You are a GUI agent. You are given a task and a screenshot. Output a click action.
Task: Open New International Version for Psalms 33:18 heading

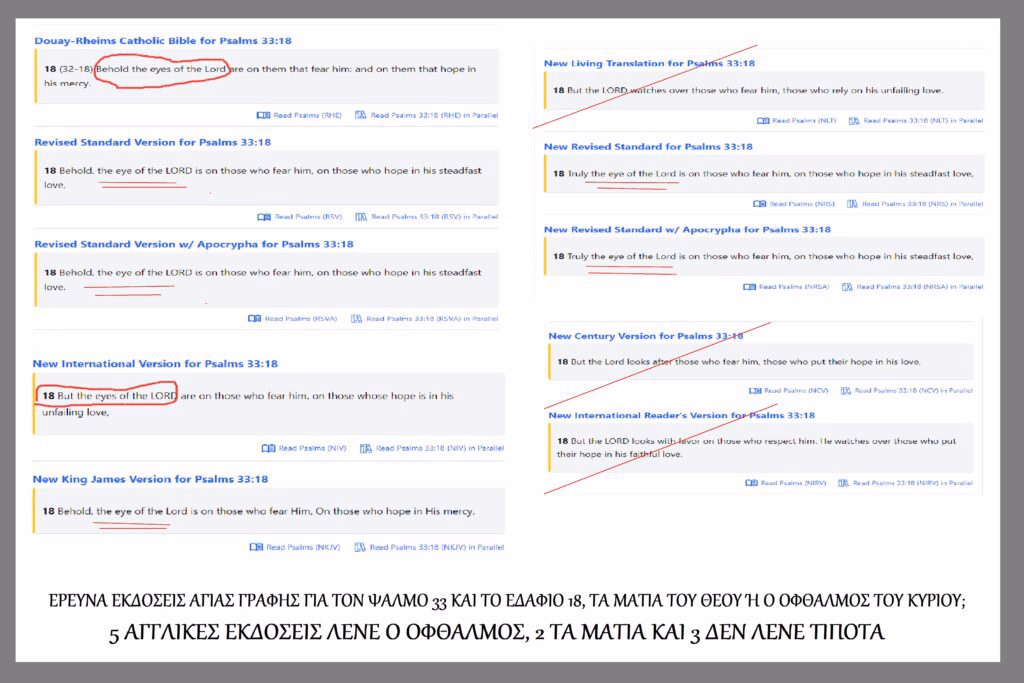(x=155, y=364)
